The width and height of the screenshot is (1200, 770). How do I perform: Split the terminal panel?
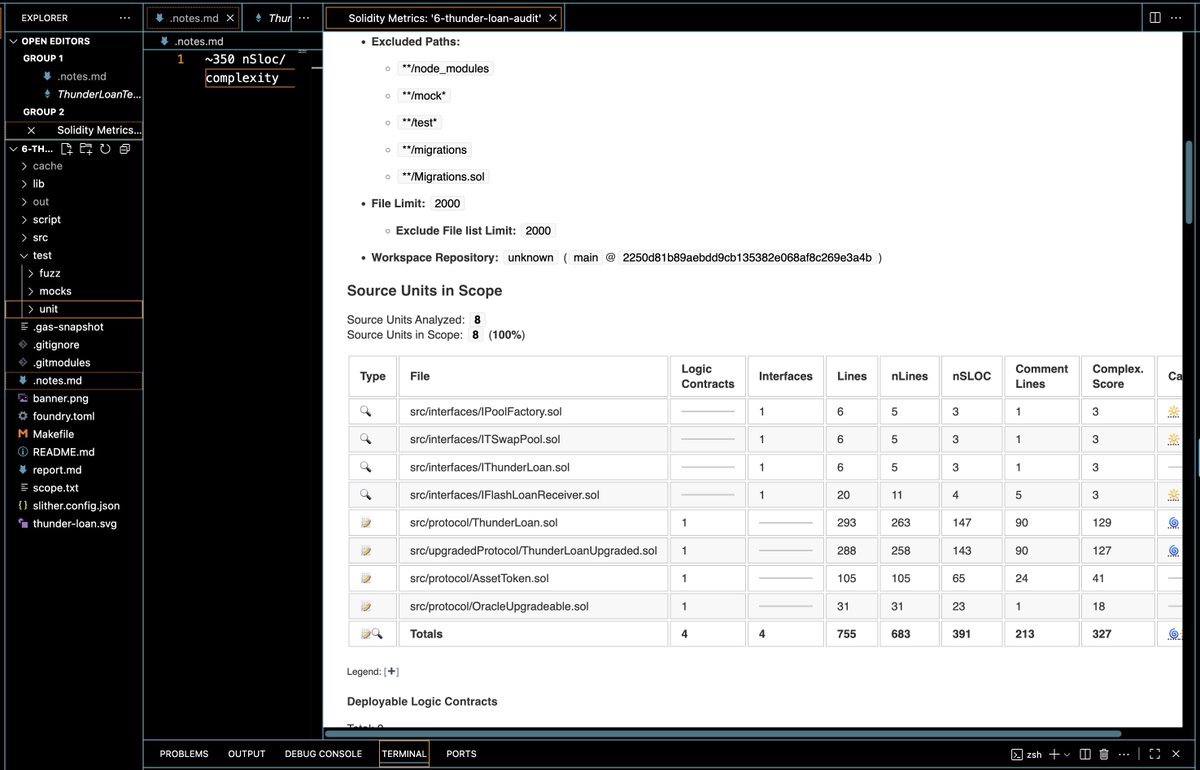[1084, 754]
